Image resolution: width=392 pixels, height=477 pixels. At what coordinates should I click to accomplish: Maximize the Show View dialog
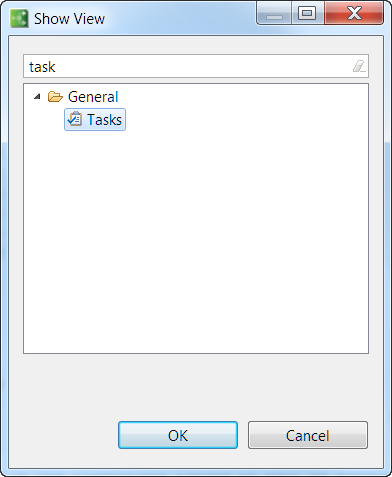(307, 13)
